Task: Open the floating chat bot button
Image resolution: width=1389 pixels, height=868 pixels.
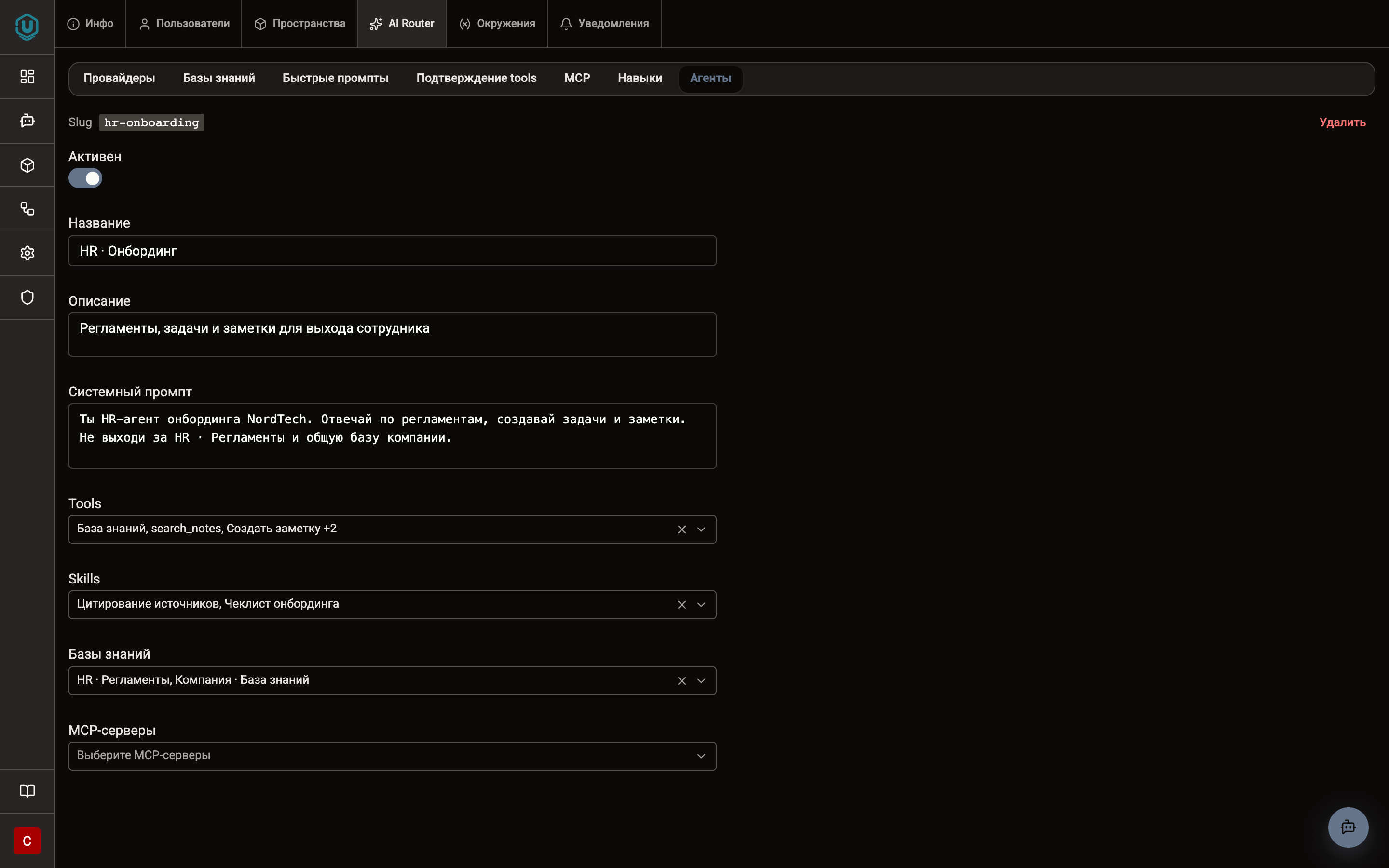Action: coord(1348,827)
